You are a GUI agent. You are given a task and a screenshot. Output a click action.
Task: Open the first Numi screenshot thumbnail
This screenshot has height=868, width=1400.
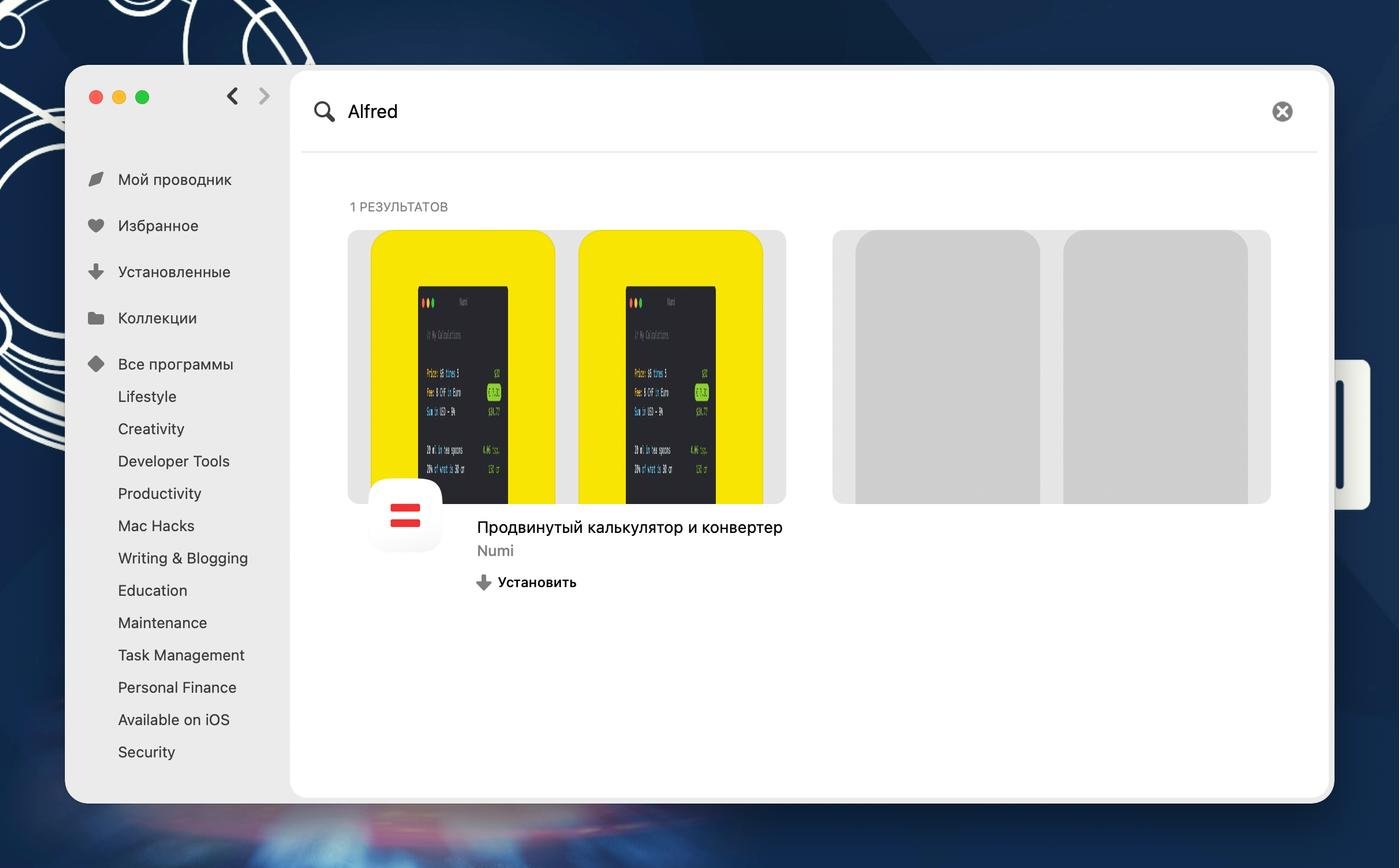[463, 367]
